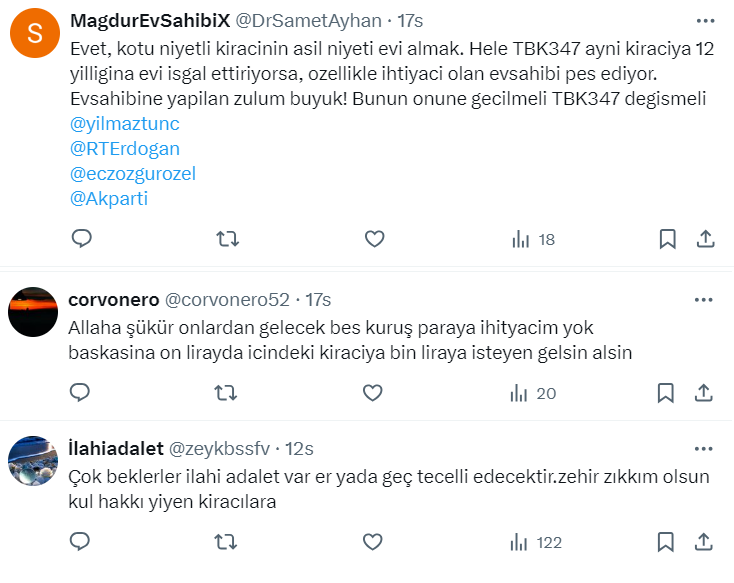View analytics showing 122 views

535,542
